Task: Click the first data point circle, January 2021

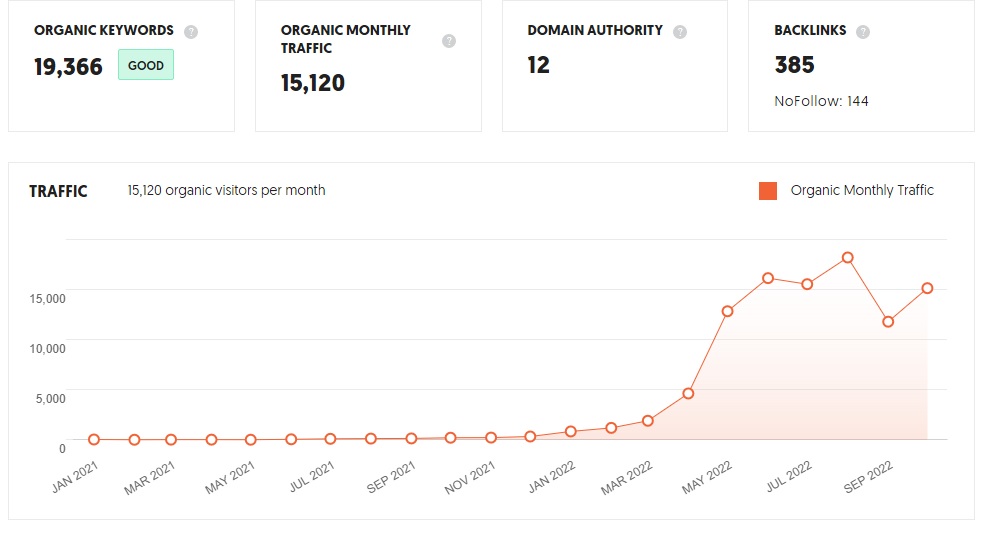Action: (94, 439)
